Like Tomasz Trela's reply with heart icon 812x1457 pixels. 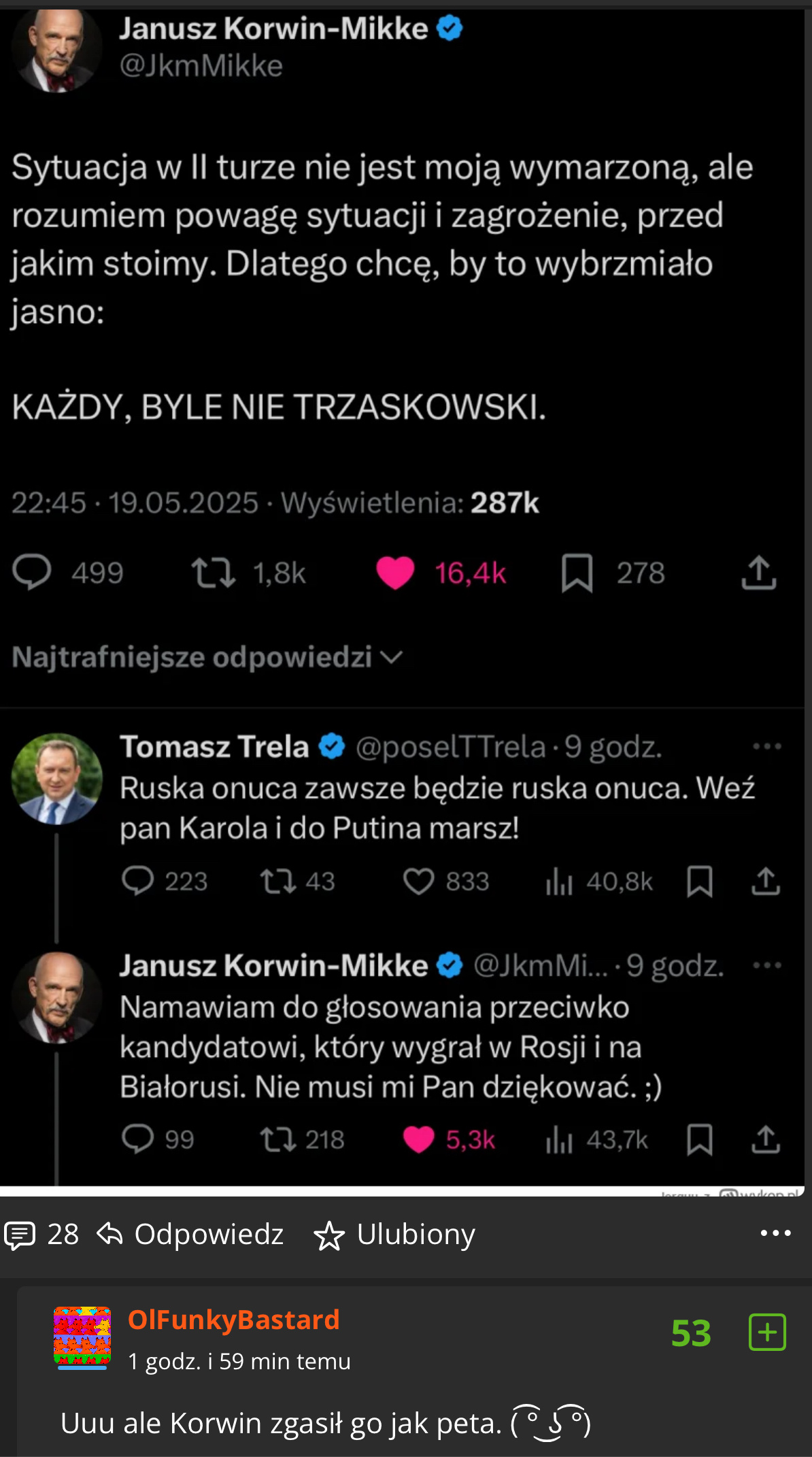pyautogui.click(x=418, y=882)
